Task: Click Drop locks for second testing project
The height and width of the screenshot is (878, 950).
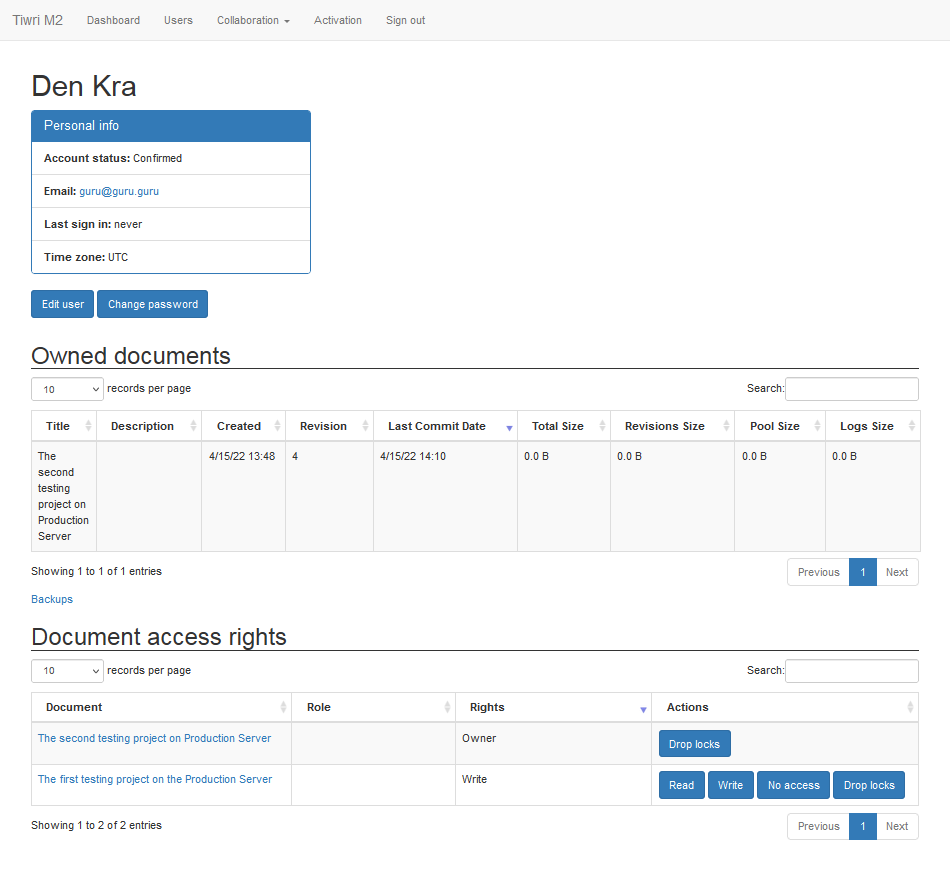Action: click(x=694, y=744)
